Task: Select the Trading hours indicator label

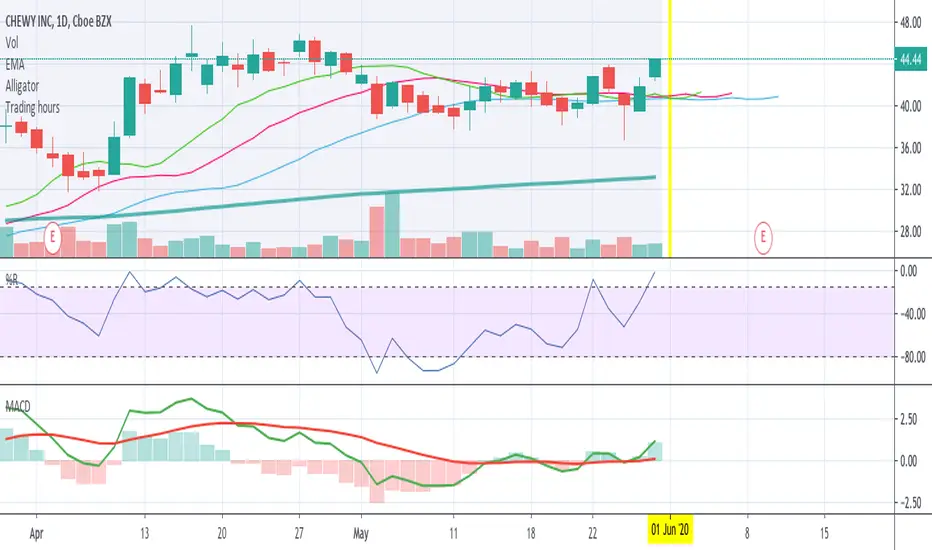Action: pyautogui.click(x=33, y=108)
